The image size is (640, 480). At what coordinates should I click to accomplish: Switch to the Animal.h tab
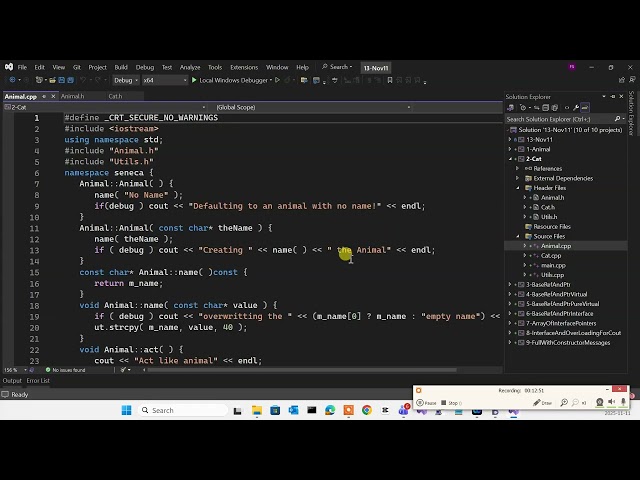[72, 96]
